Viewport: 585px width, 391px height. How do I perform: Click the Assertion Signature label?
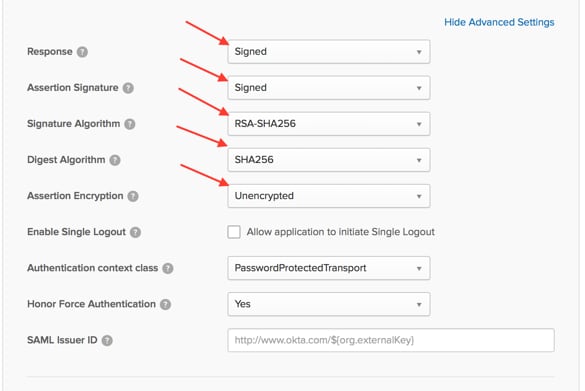click(x=73, y=88)
